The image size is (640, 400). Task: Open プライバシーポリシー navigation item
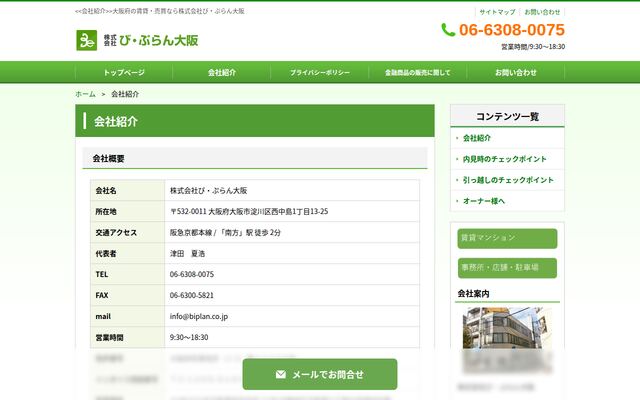click(x=320, y=72)
